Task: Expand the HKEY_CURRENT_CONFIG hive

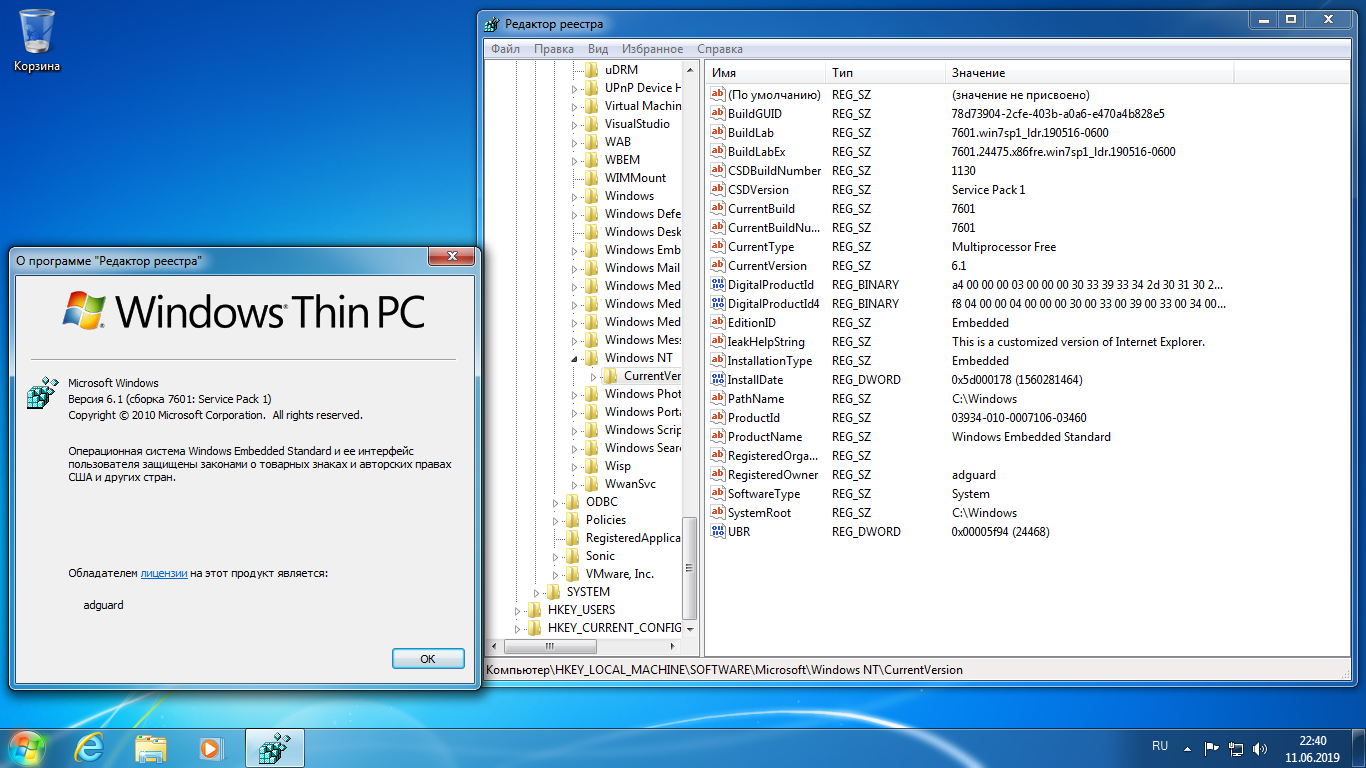Action: [518, 628]
